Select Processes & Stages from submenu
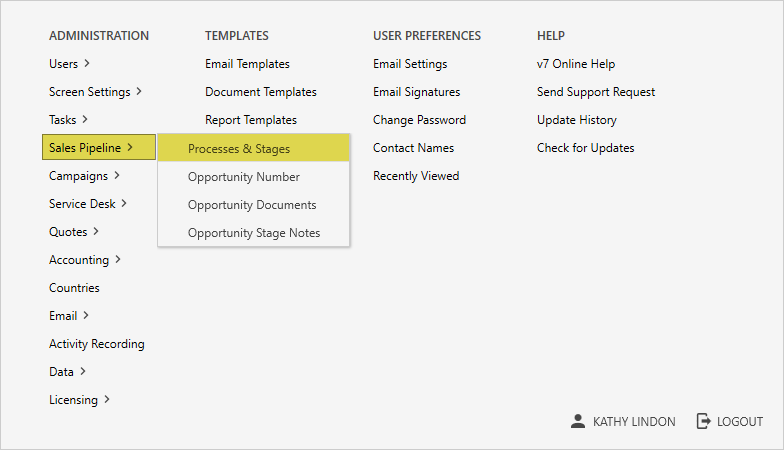This screenshot has width=784, height=450. 239,149
